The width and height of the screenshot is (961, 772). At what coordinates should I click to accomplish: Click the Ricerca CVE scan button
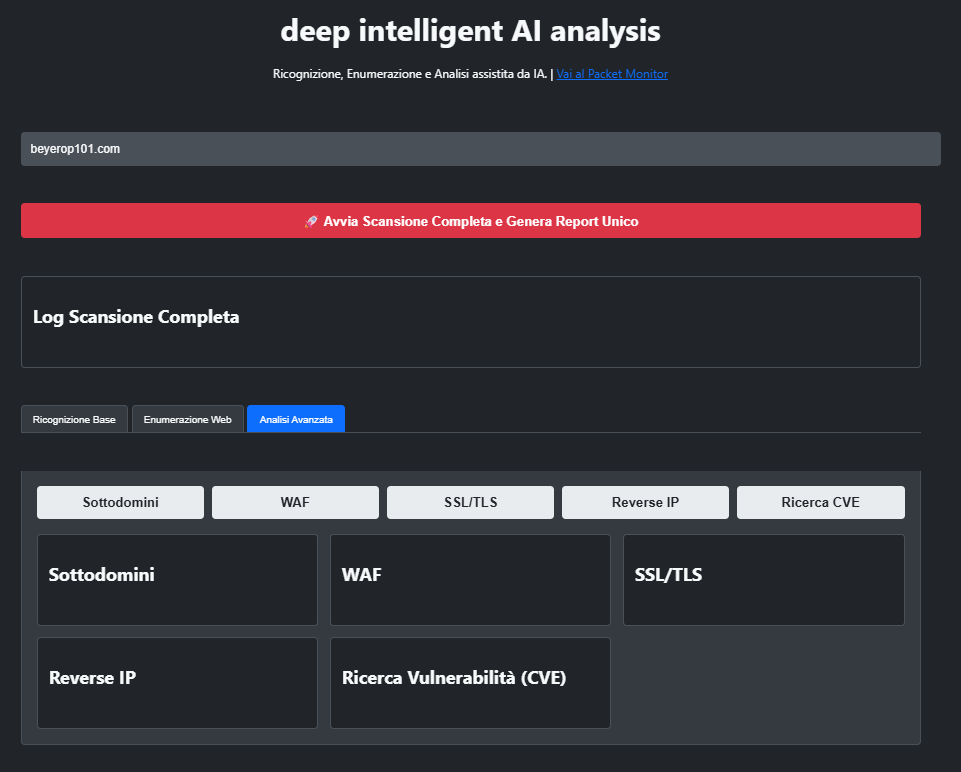point(820,502)
